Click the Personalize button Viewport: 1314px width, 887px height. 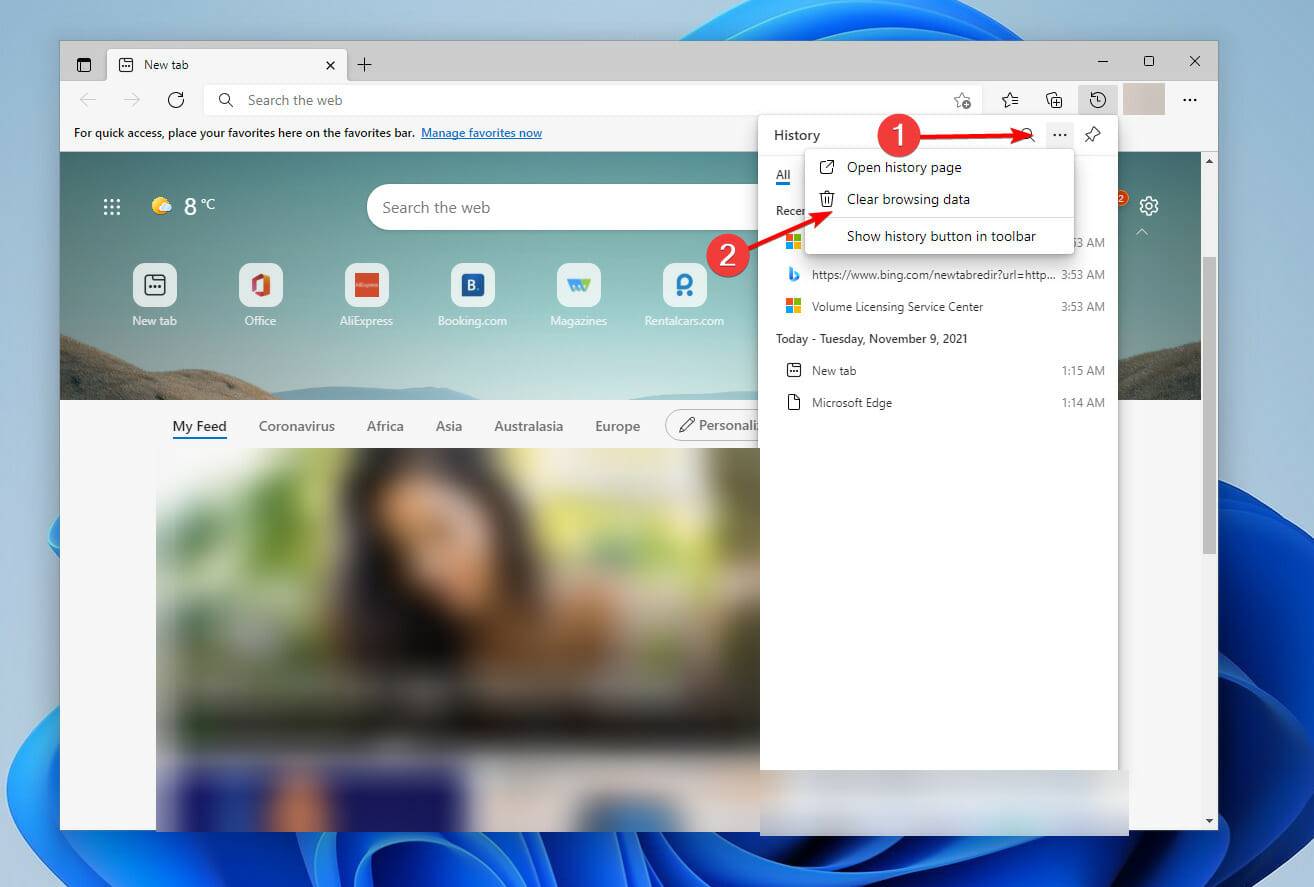(x=713, y=425)
